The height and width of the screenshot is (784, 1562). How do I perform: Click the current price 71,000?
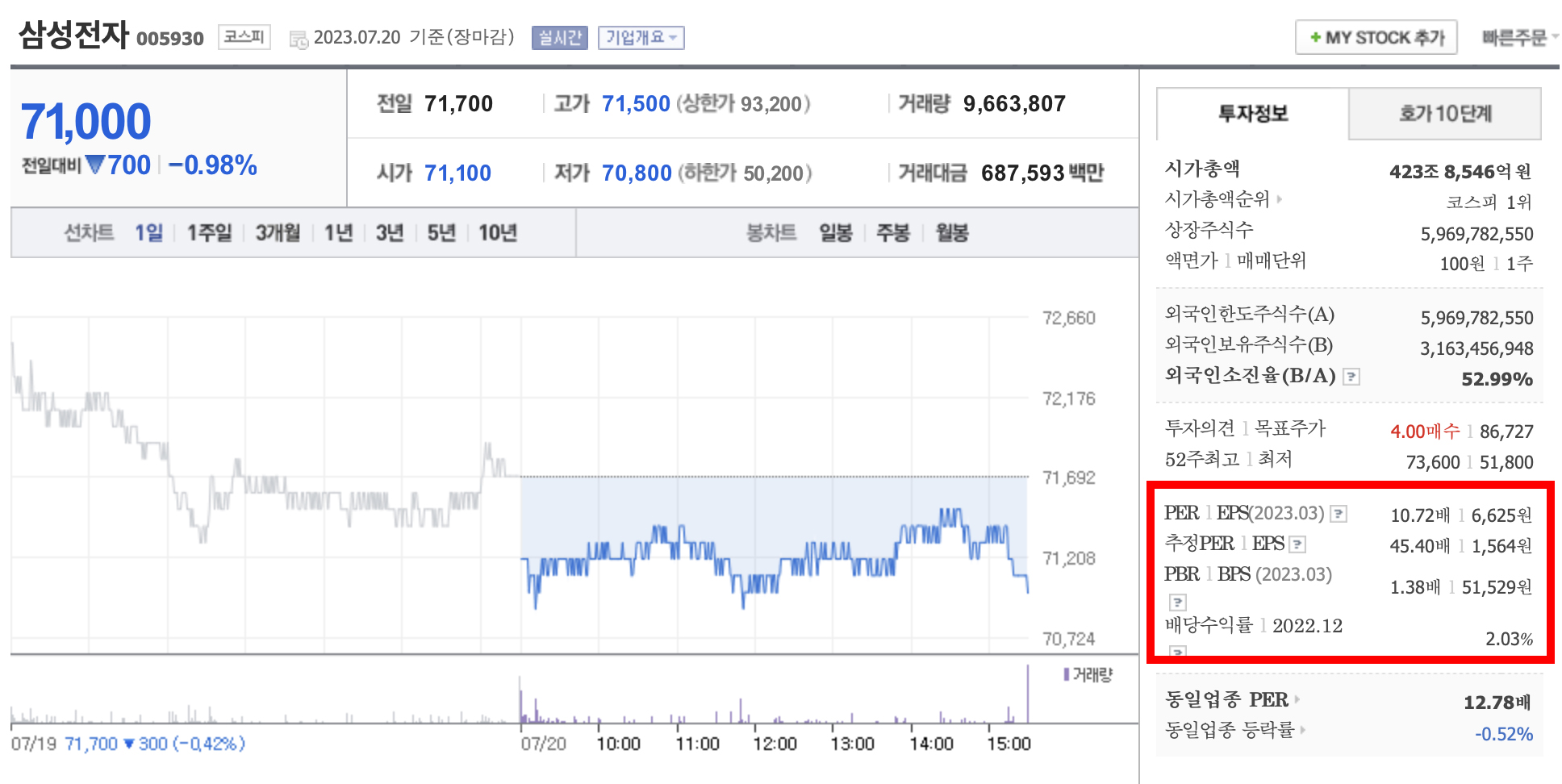pos(86,122)
